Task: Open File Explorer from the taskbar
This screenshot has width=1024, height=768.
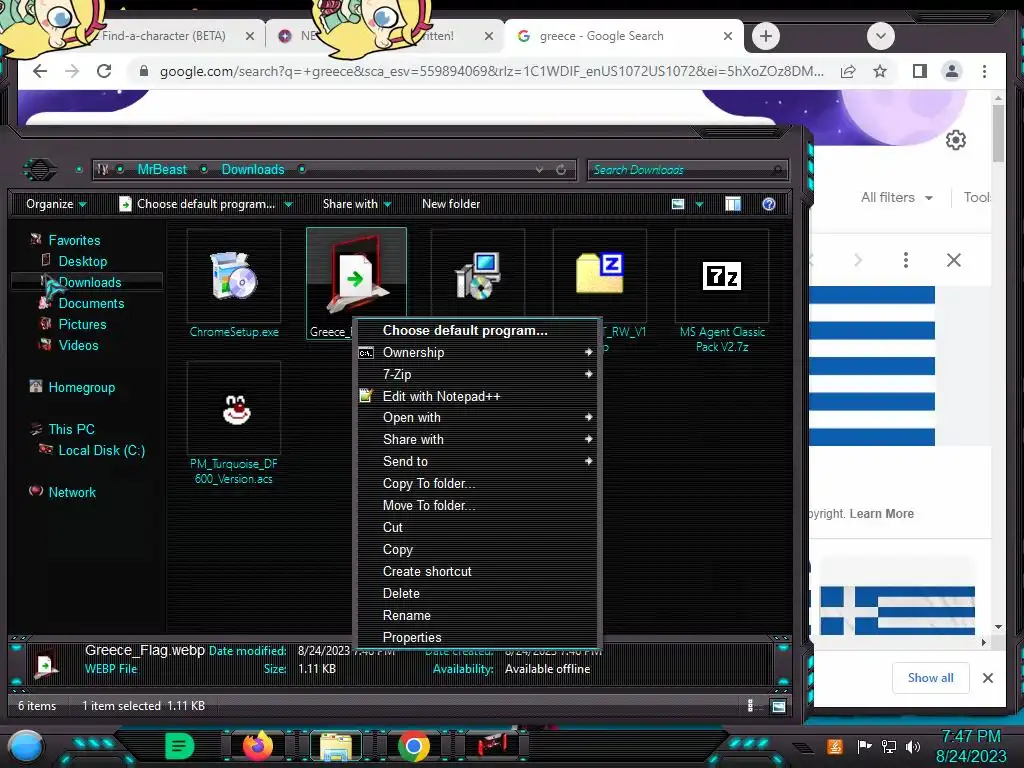Action: [336, 746]
